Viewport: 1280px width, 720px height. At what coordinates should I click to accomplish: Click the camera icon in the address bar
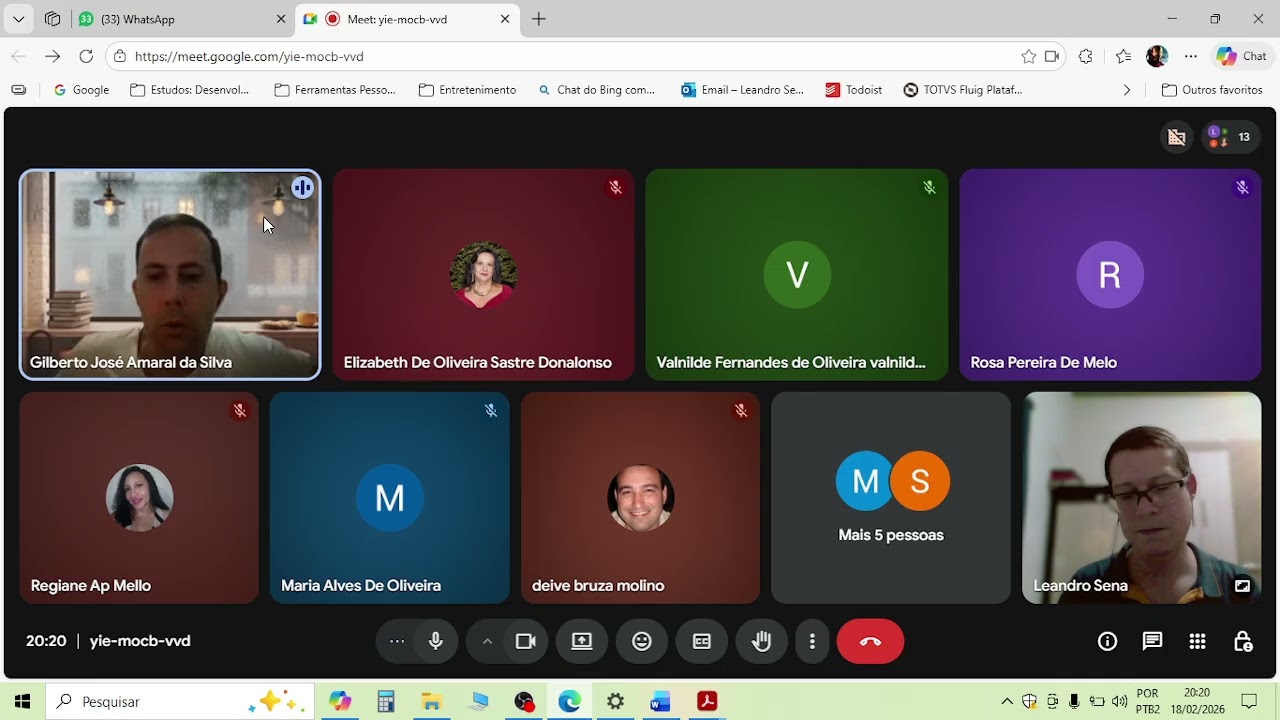click(1052, 57)
